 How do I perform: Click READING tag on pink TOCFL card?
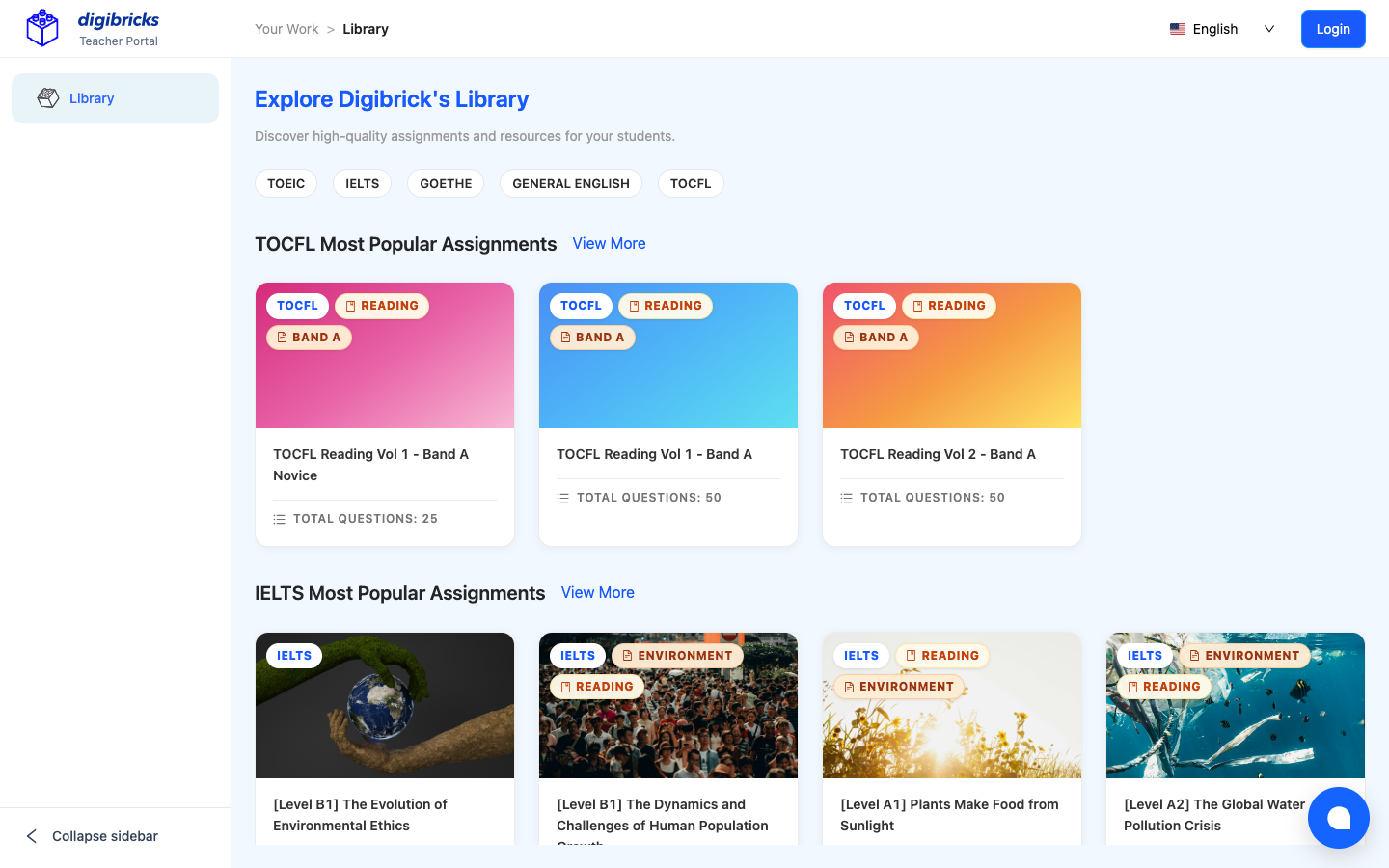(x=382, y=306)
